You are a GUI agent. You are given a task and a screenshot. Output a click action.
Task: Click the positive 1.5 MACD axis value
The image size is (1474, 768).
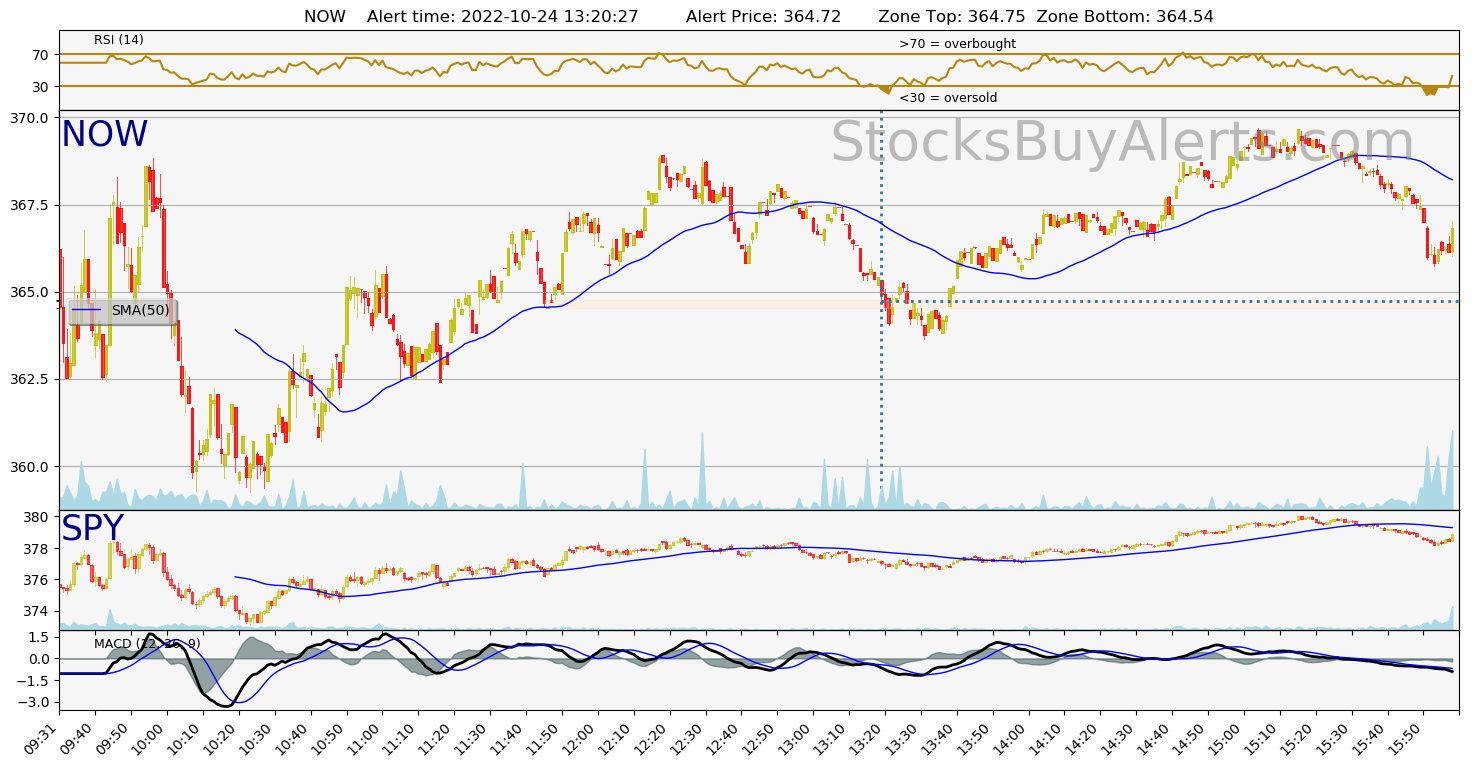point(38,637)
